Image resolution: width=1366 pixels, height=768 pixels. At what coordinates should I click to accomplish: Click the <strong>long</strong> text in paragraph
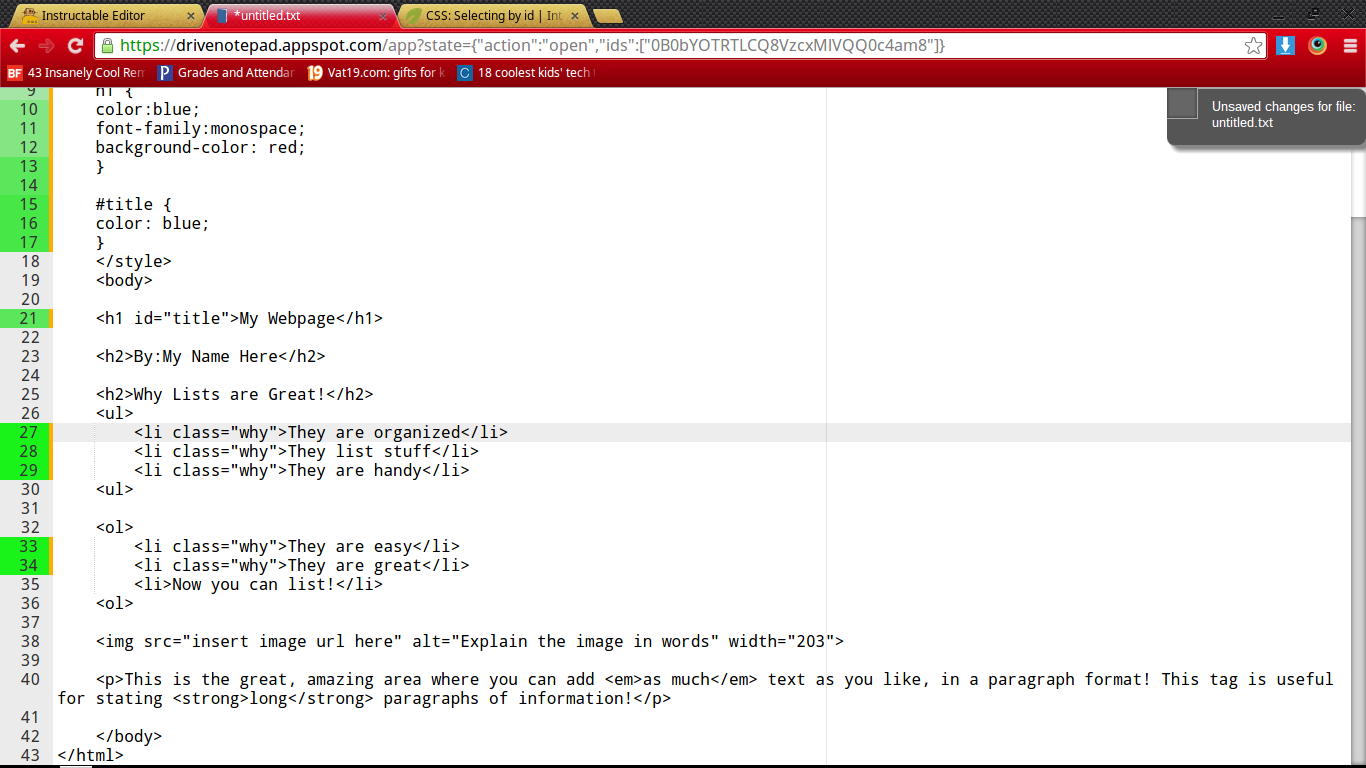pos(272,698)
